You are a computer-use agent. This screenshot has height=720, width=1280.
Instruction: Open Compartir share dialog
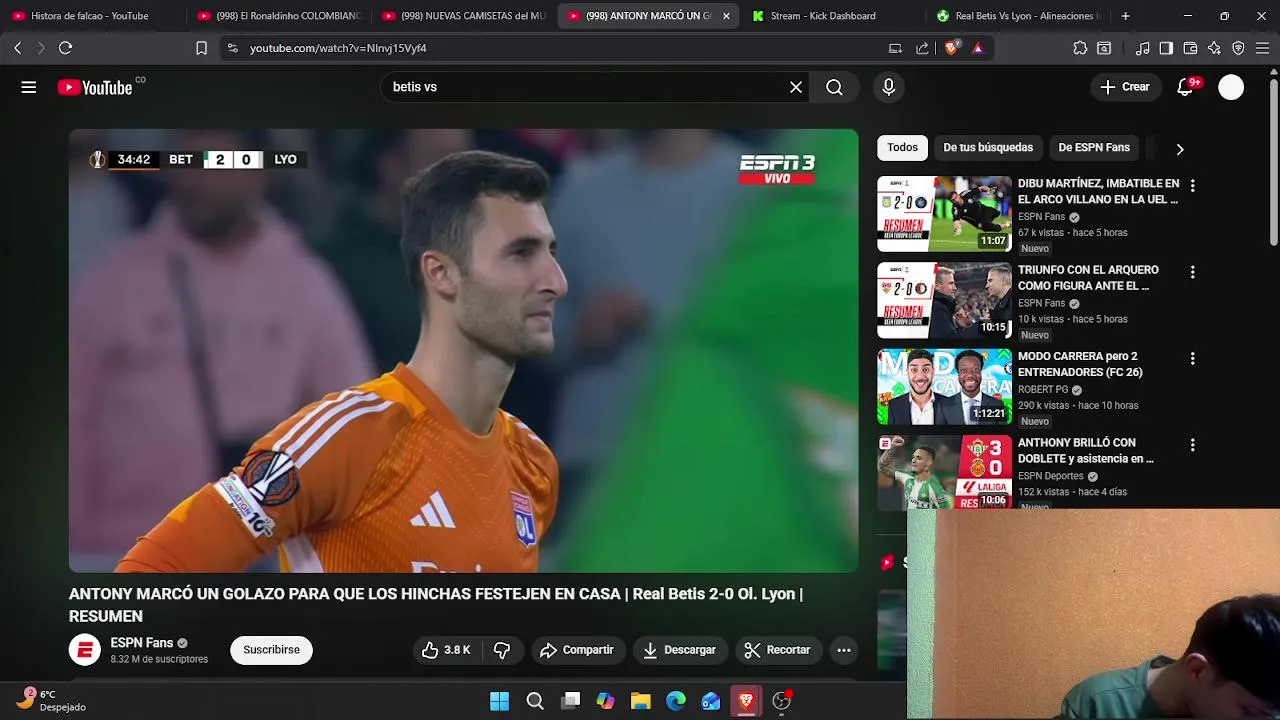pyautogui.click(x=578, y=650)
